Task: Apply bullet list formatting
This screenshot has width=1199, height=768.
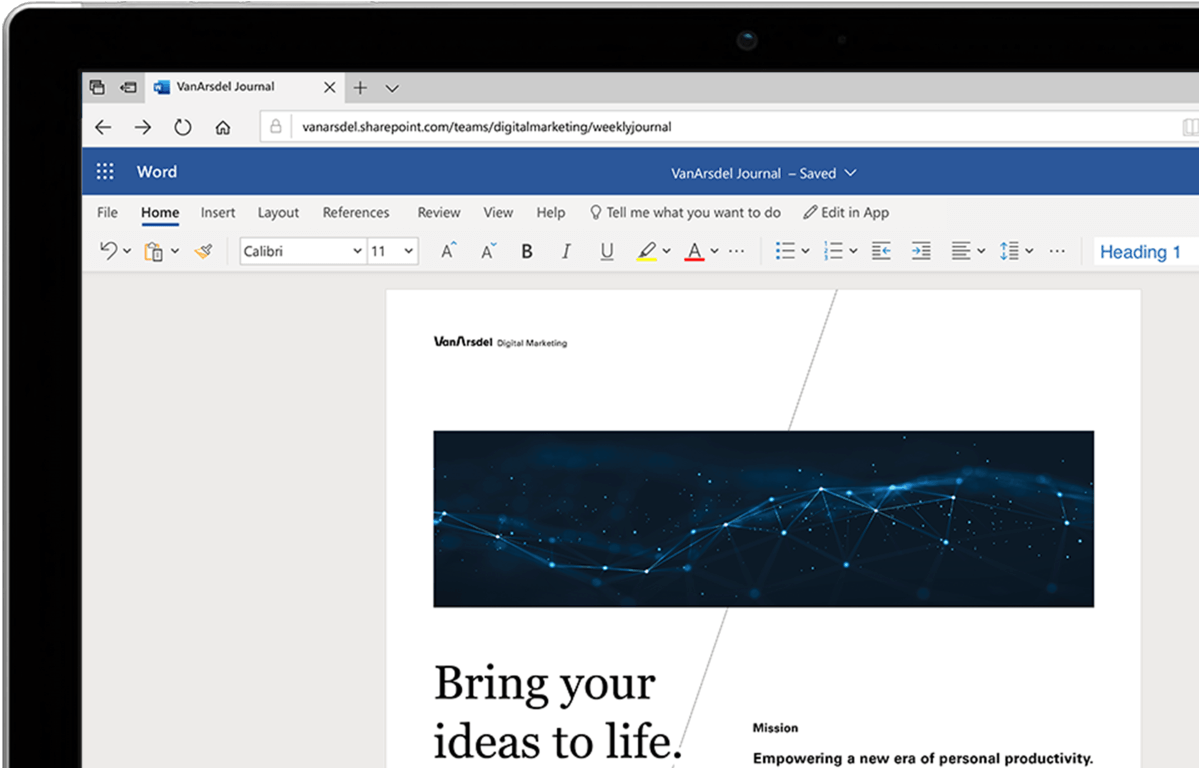Action: pos(786,250)
